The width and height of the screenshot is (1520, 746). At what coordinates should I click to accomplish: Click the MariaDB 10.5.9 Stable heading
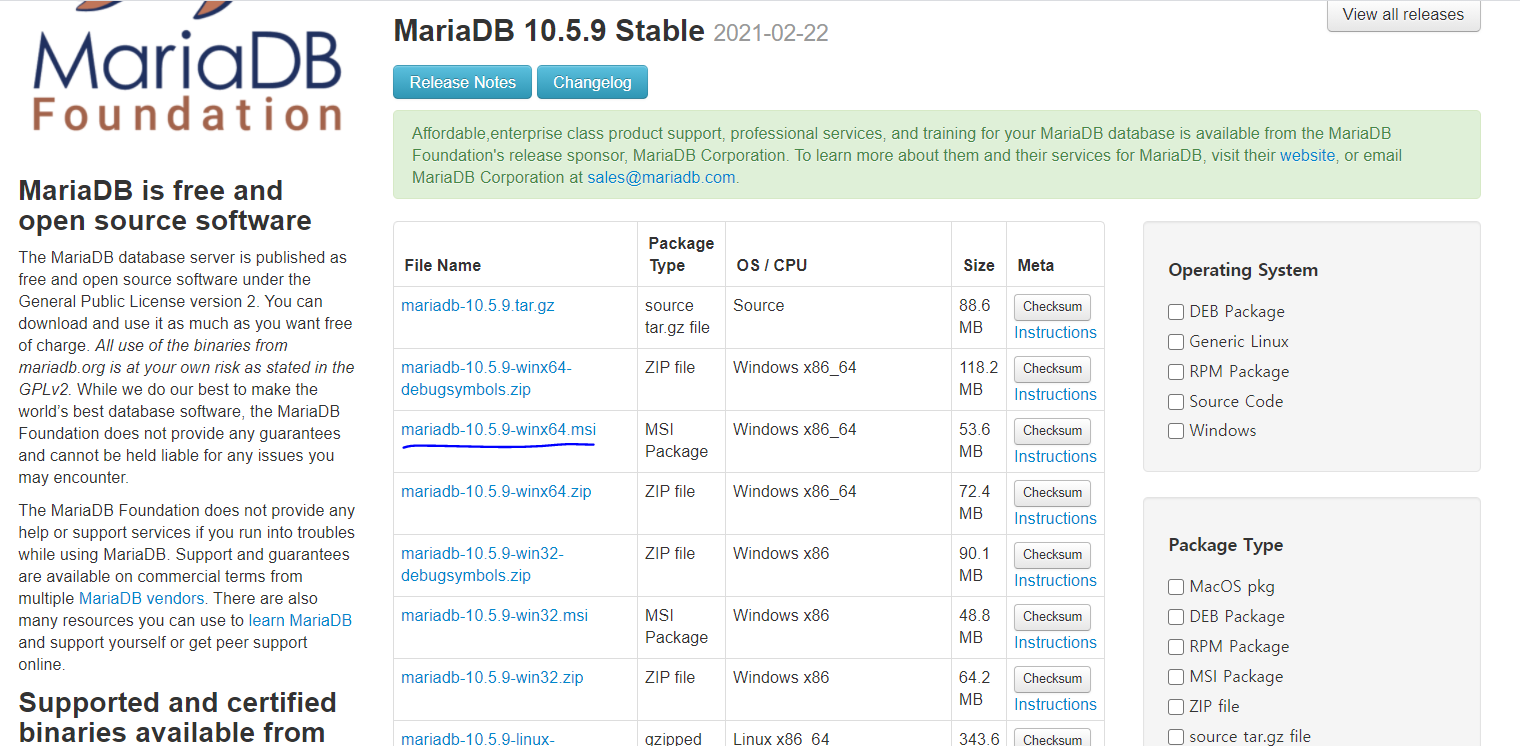pos(549,31)
